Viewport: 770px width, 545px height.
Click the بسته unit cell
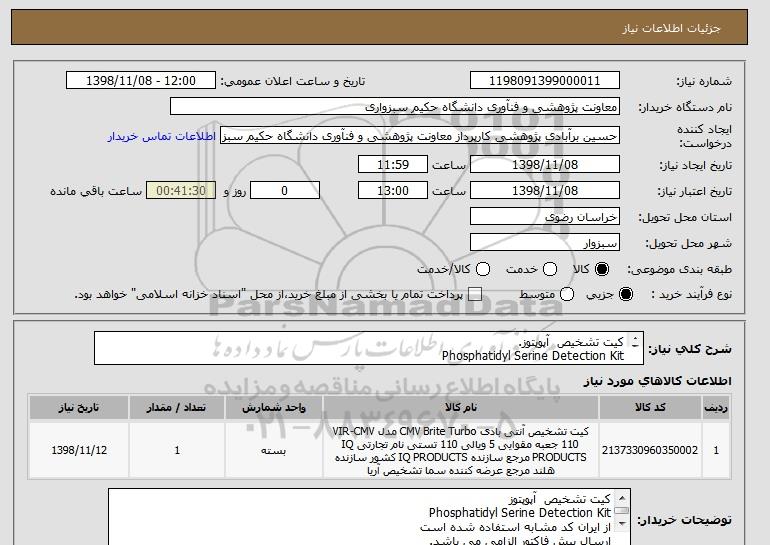(274, 450)
